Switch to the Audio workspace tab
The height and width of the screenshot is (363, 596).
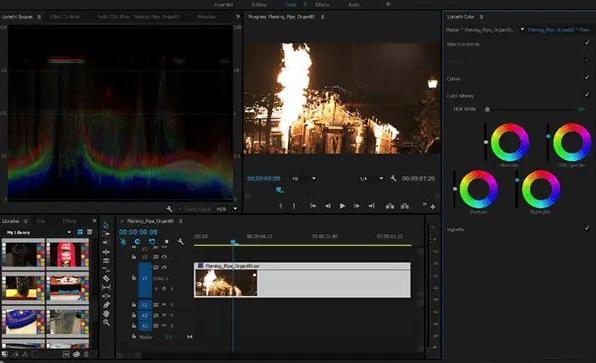(354, 5)
